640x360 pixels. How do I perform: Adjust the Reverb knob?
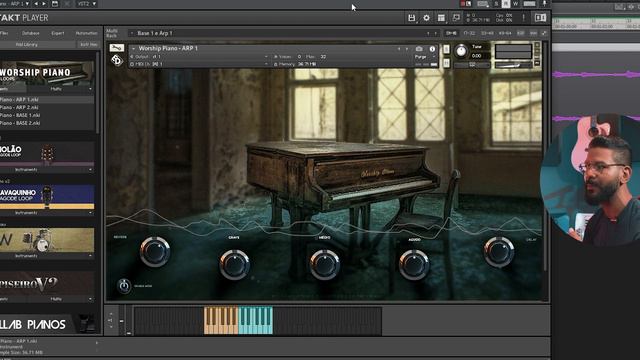tap(155, 252)
